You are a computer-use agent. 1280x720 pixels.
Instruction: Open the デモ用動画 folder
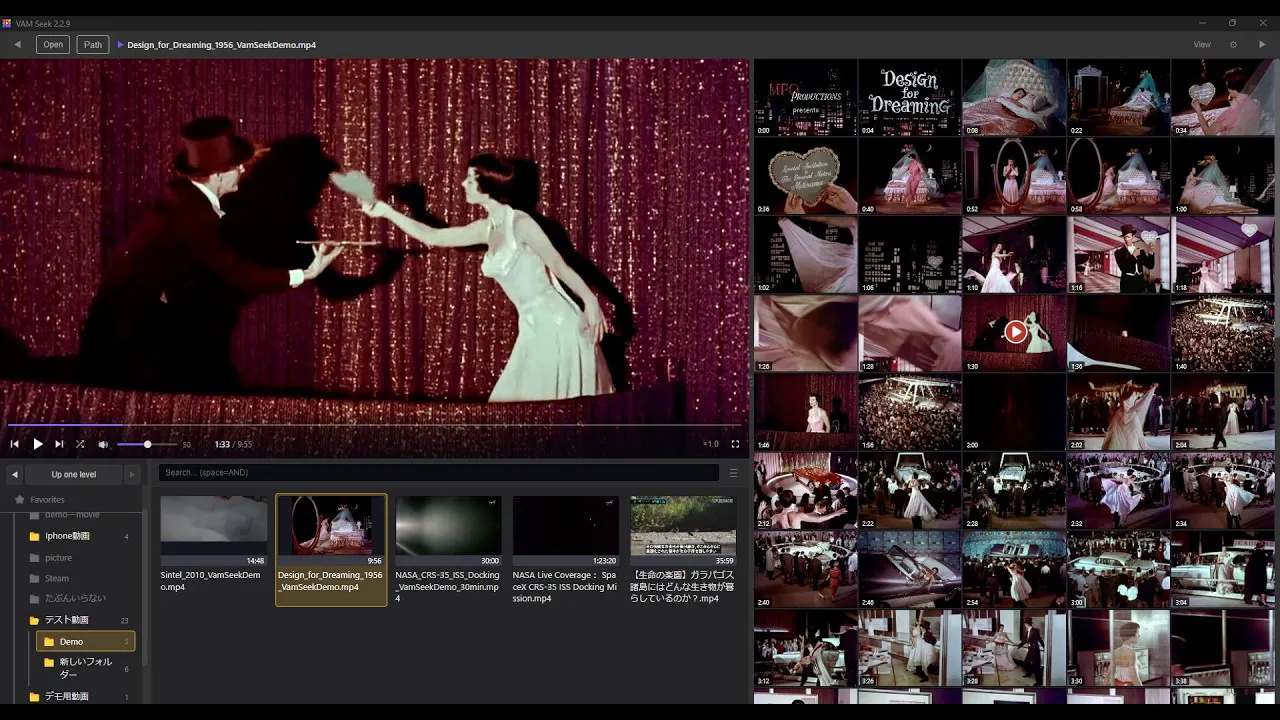tap(80, 696)
